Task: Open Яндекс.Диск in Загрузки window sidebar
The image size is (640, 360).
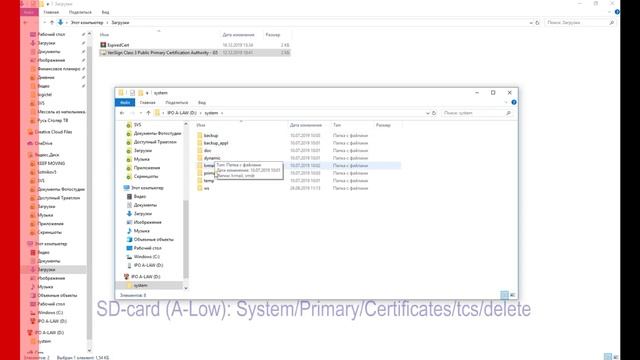Action: pos(47,155)
